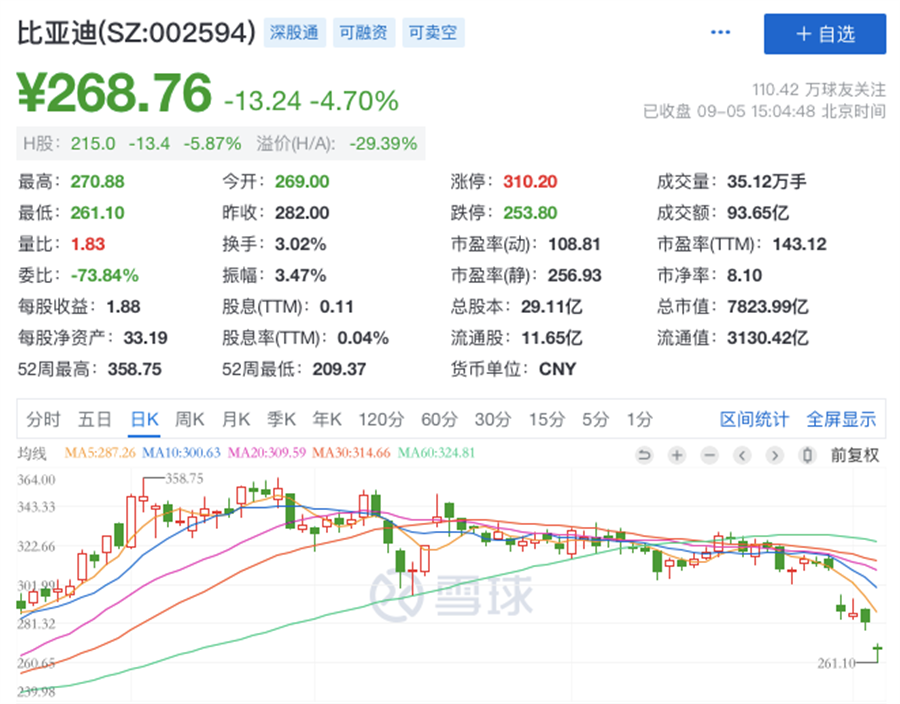Click the current price ¥268.76

(x=115, y=92)
